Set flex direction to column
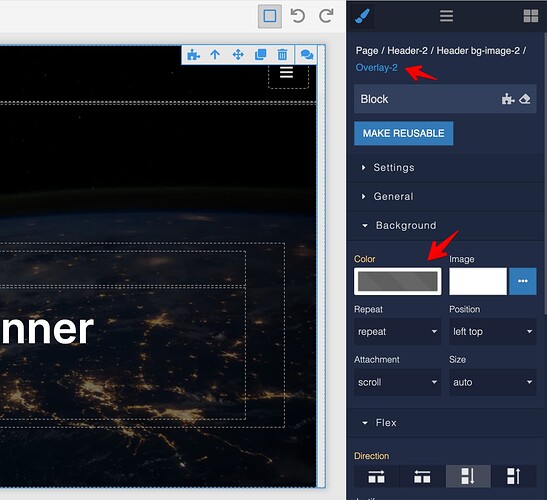The width and height of the screenshot is (547, 500). coord(468,476)
